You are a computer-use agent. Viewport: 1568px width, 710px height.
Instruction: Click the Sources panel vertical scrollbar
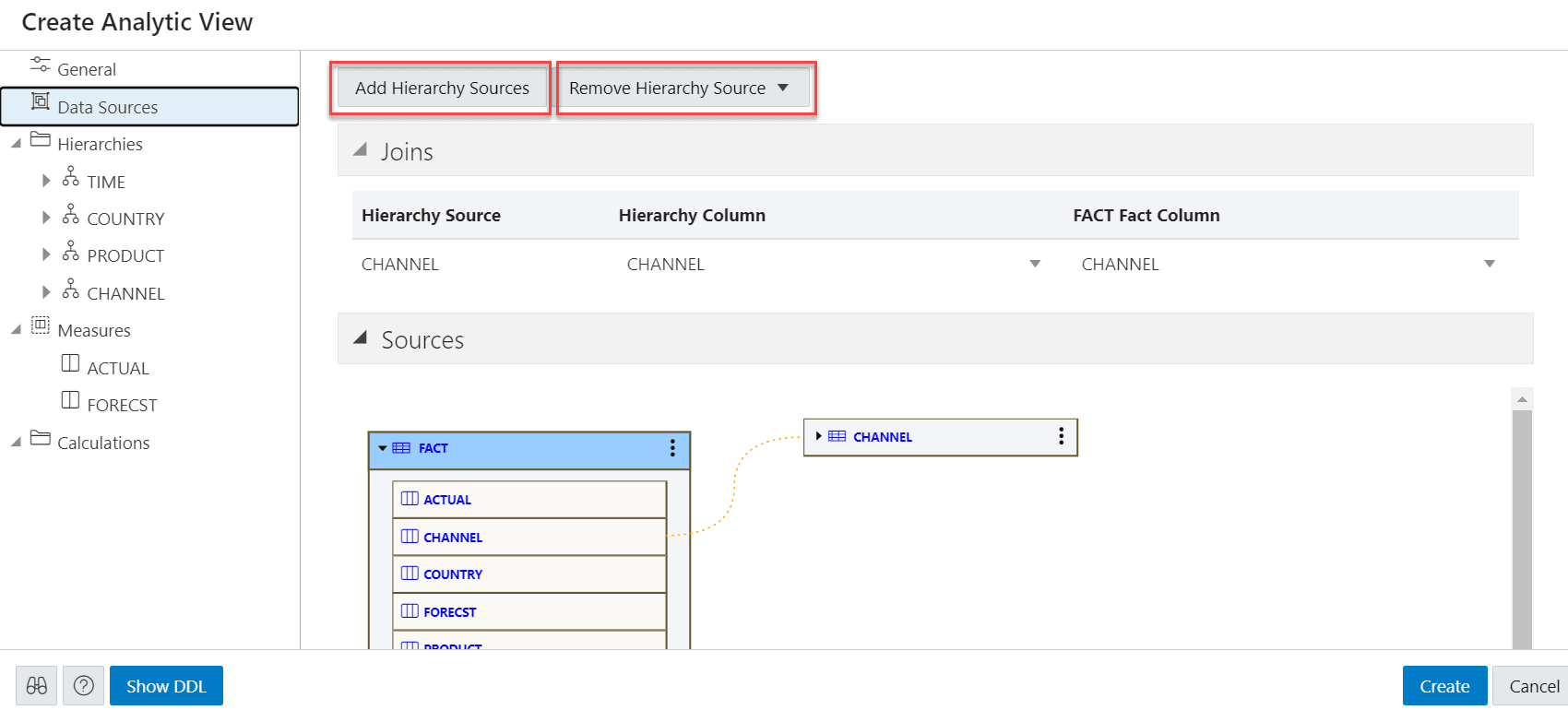coord(1522,526)
